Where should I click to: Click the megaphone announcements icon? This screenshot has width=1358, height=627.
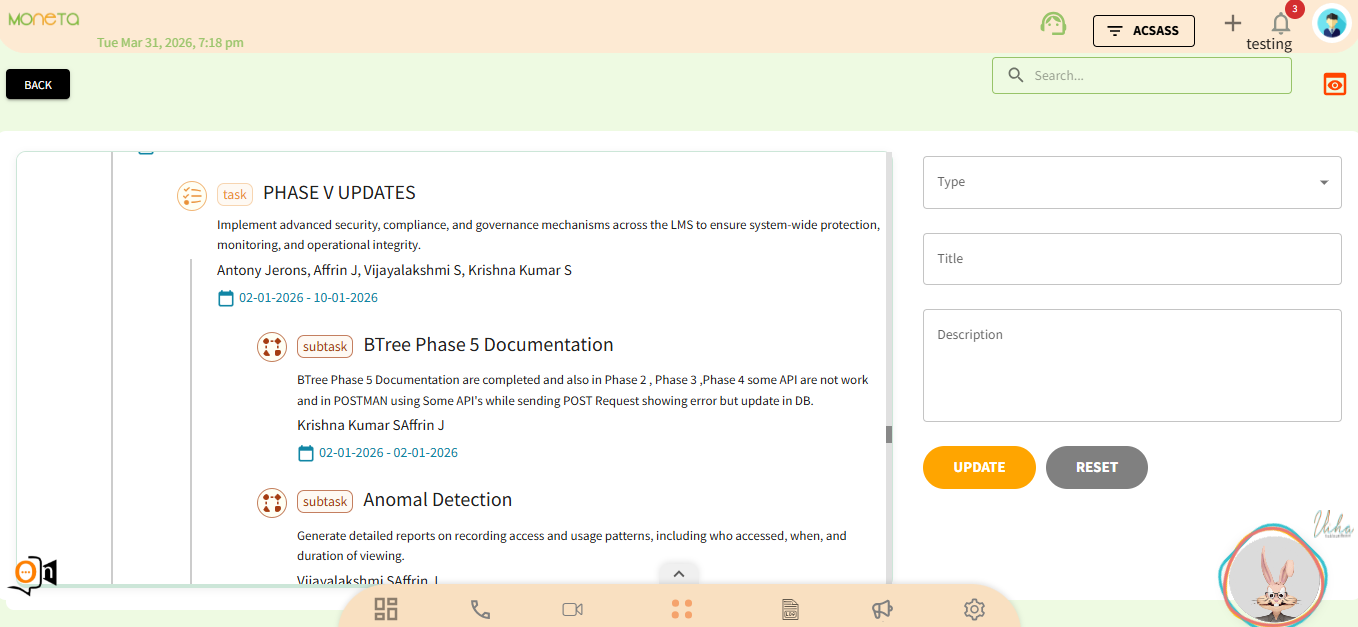[x=881, y=609]
